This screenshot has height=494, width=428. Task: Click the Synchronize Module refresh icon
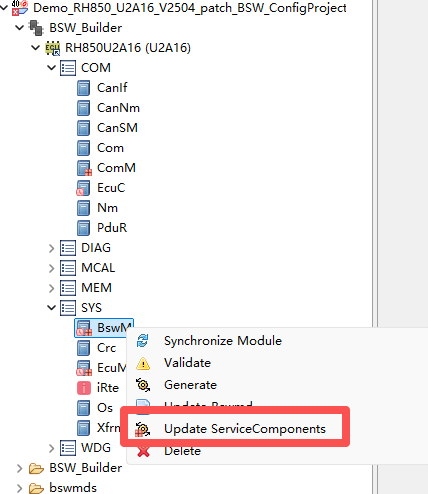[143, 341]
